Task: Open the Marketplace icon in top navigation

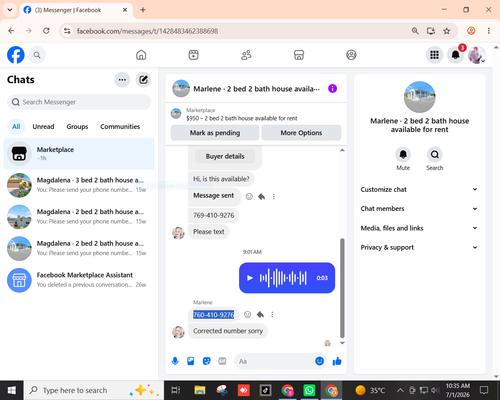Action: 299,55
